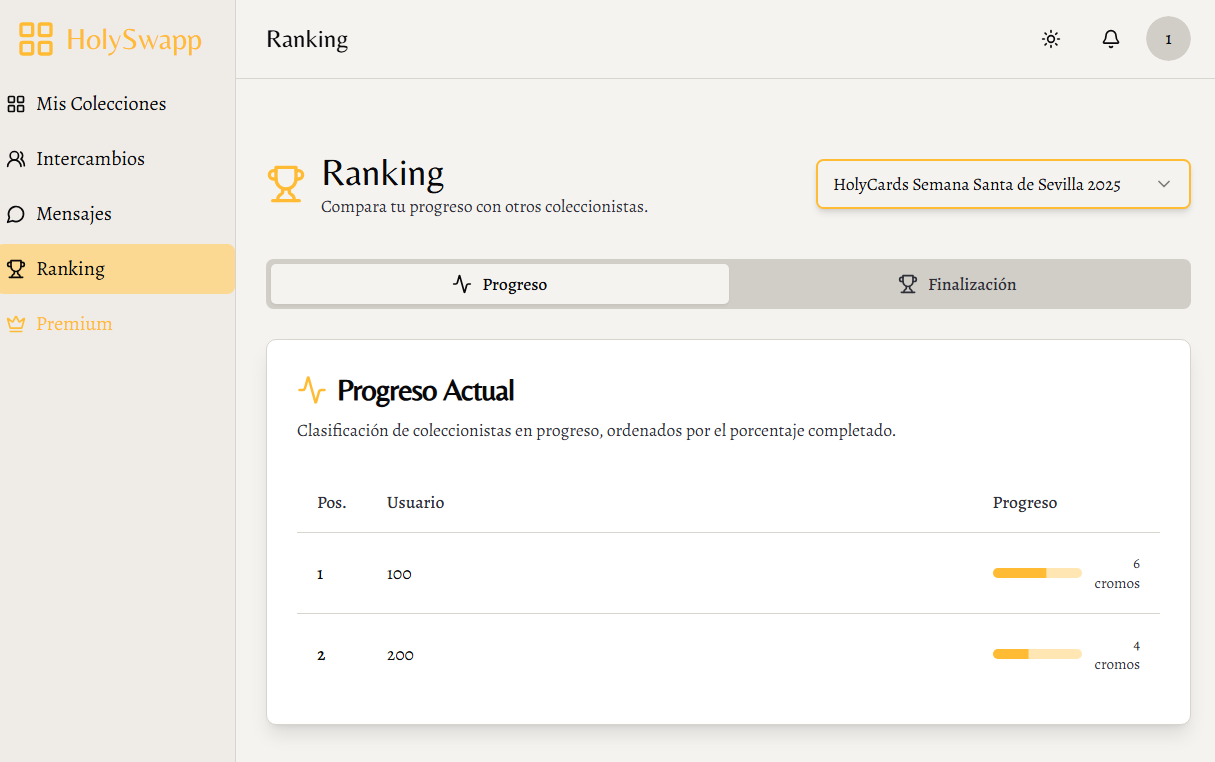Switch to the Finalización tab
The width and height of the screenshot is (1215, 762).
pos(958,284)
